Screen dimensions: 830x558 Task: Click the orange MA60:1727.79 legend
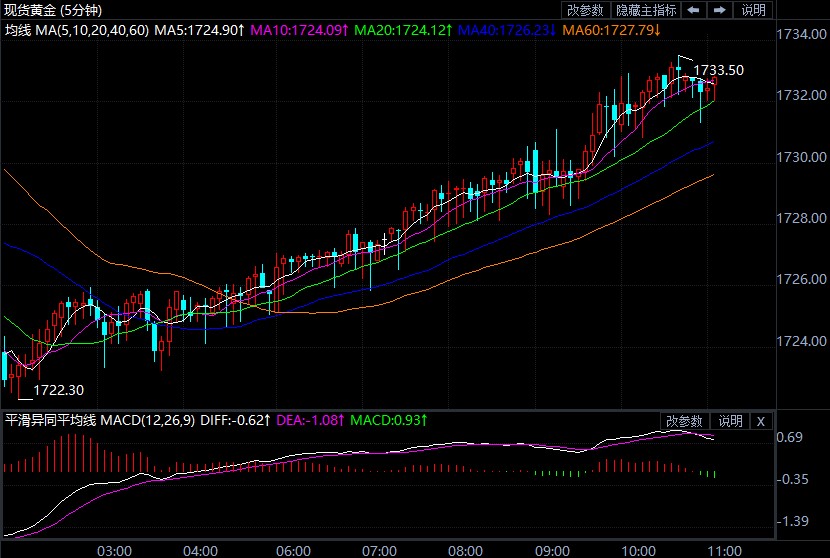(x=611, y=30)
